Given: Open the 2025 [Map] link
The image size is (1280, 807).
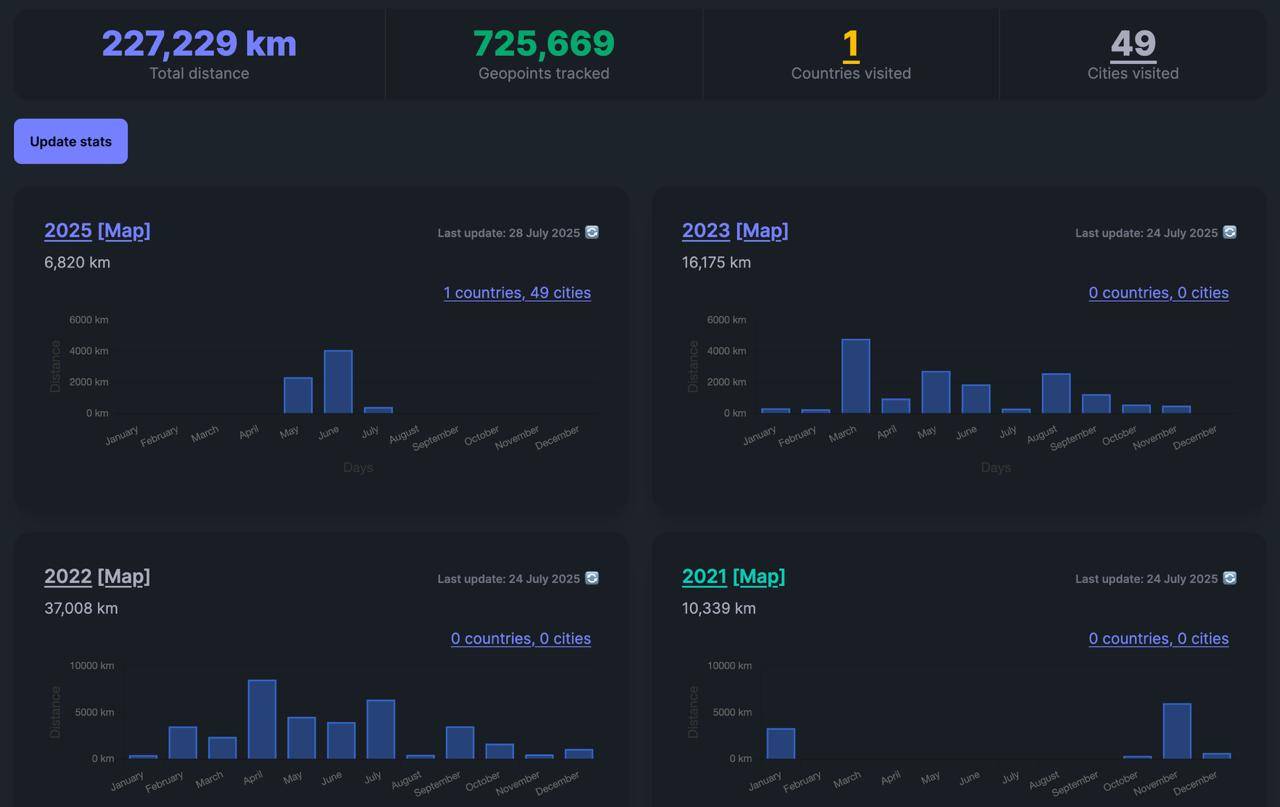Looking at the screenshot, I should point(124,231).
